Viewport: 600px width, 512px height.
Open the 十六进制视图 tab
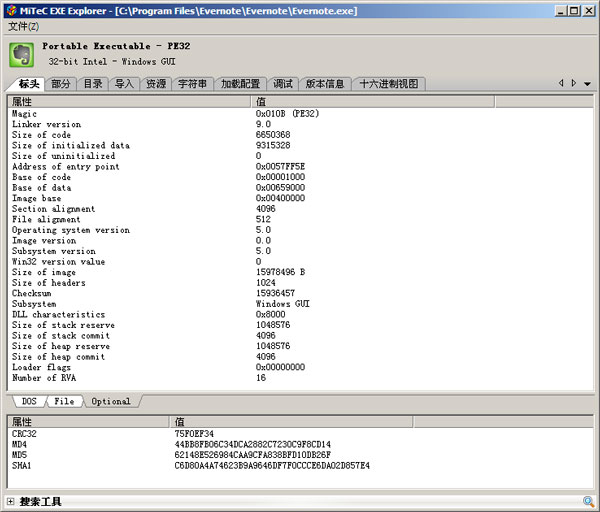point(388,84)
